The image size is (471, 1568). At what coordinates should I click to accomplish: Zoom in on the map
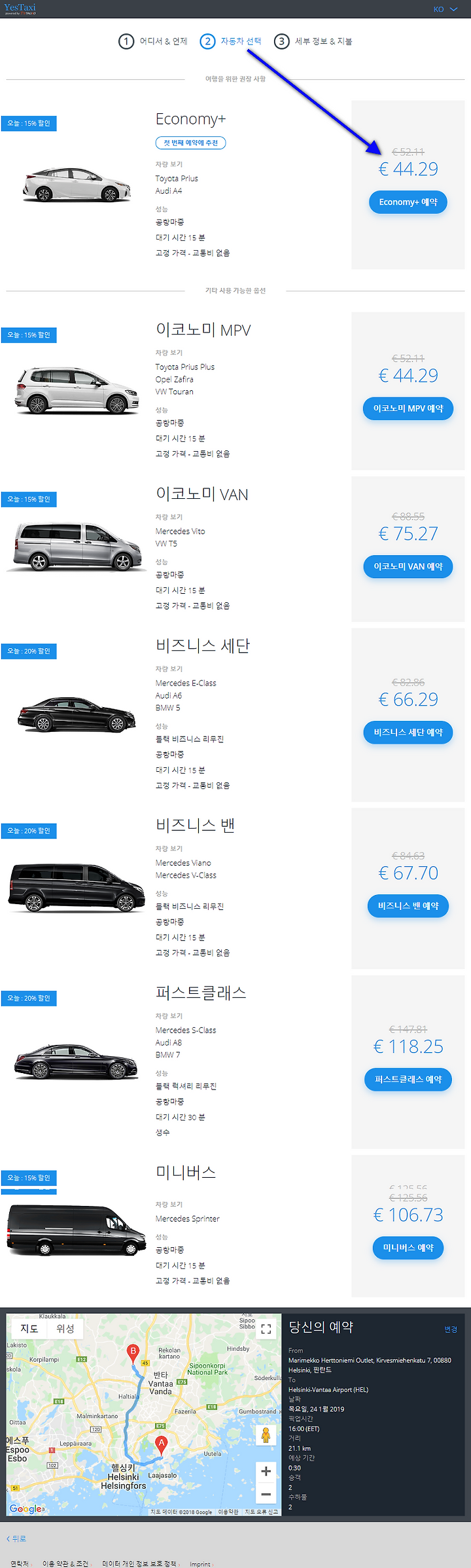click(266, 1471)
